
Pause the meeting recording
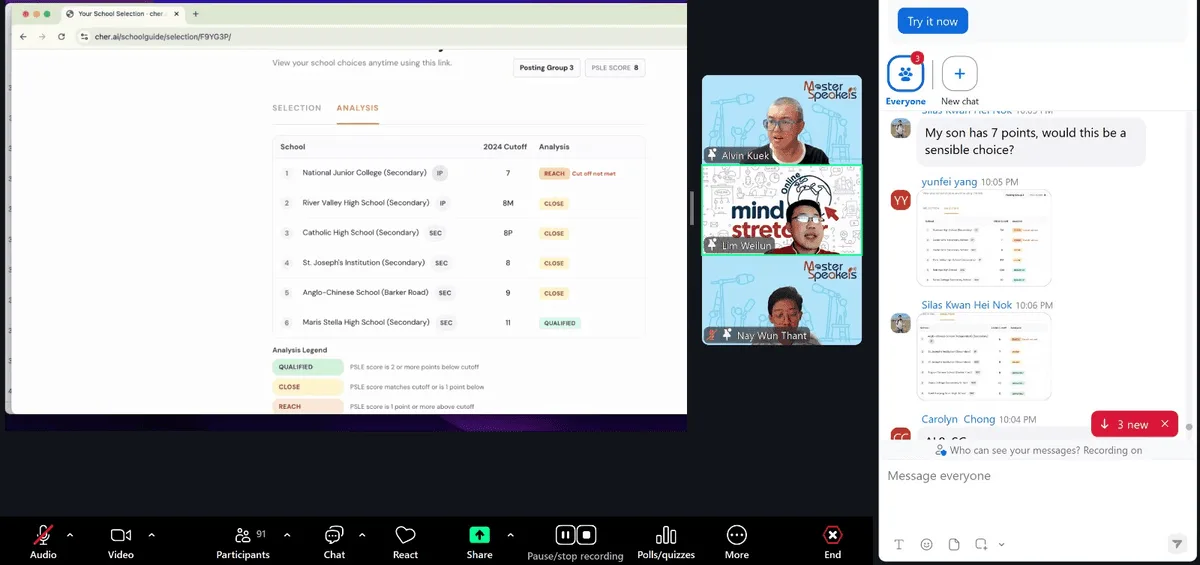click(x=565, y=535)
